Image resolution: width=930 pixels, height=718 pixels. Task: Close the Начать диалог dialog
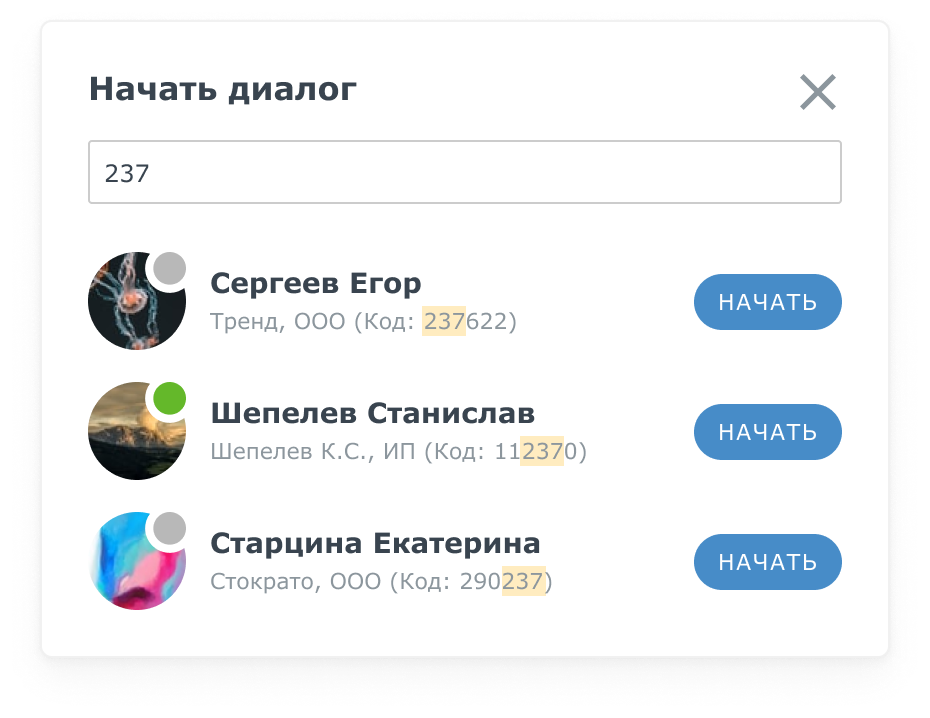coord(817,92)
